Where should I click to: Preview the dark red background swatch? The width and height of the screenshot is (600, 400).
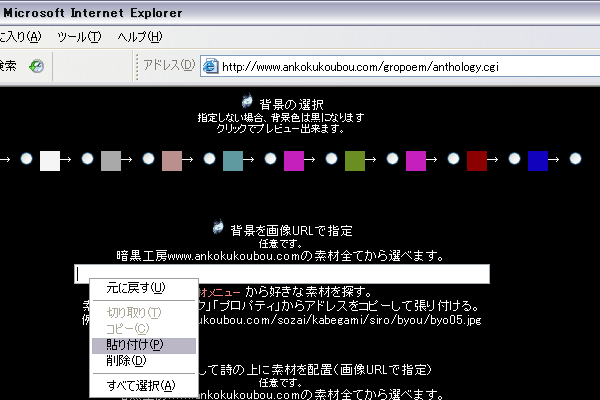pos(477,160)
